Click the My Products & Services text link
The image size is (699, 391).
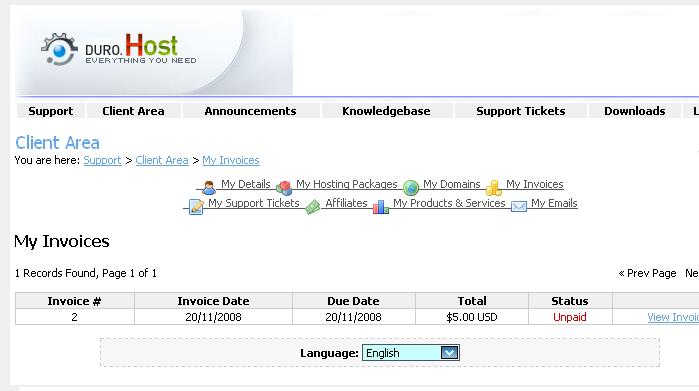449,203
